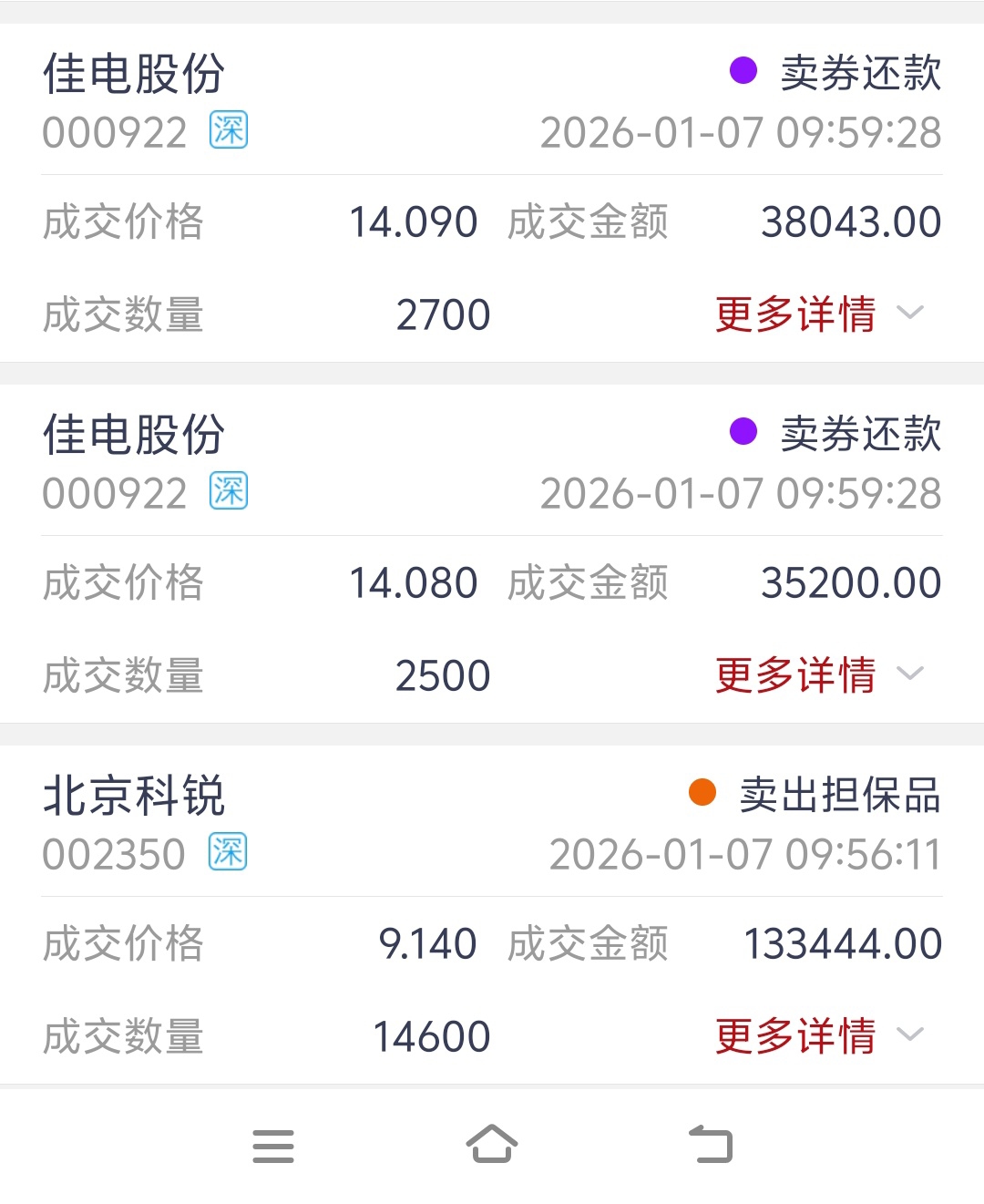This screenshot has width=984, height=1204.
Task: Select the 卖券还款 label on the 35200.00 trade
Action: 861,434
